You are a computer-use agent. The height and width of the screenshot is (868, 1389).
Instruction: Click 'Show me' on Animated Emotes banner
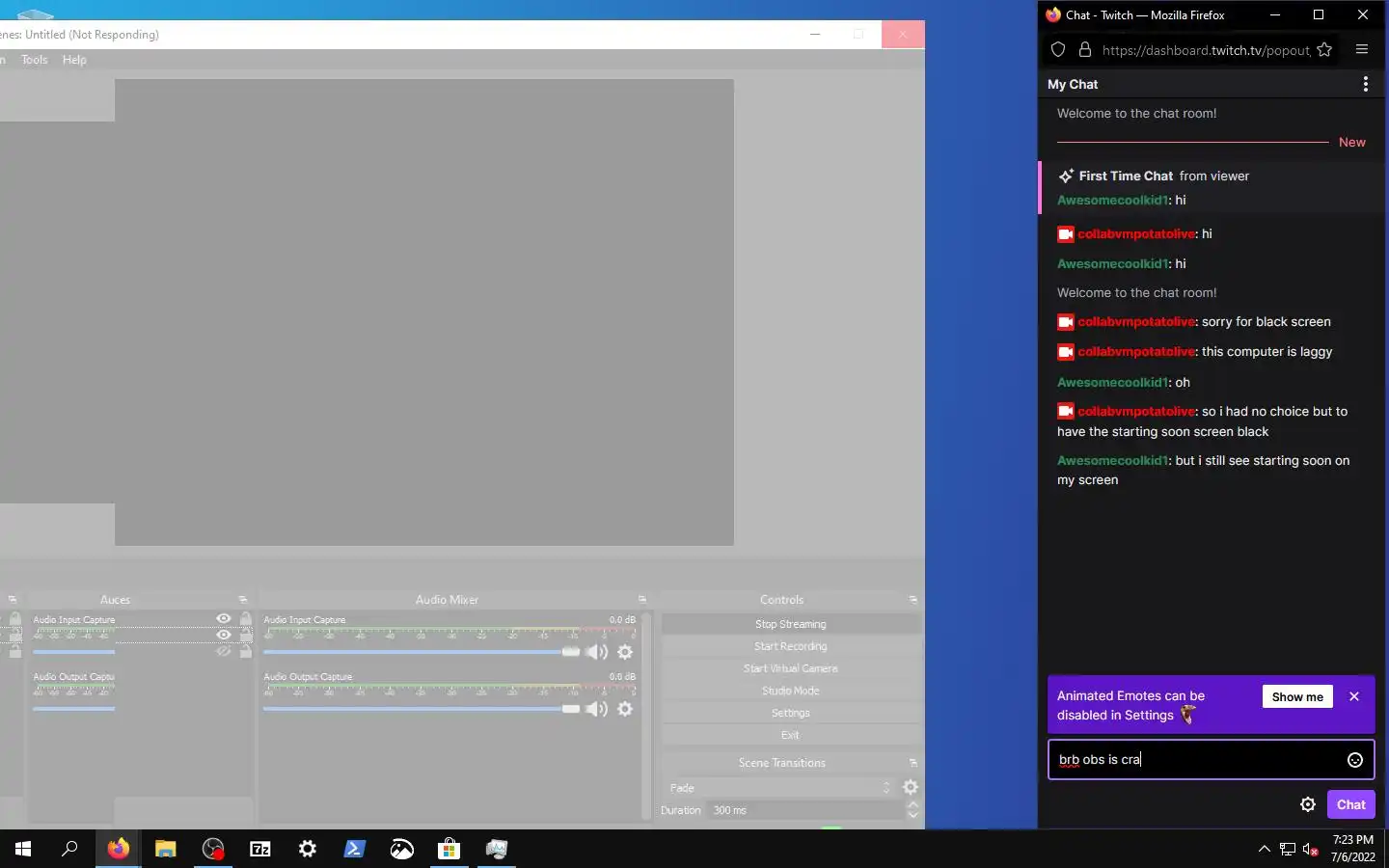[x=1297, y=696]
